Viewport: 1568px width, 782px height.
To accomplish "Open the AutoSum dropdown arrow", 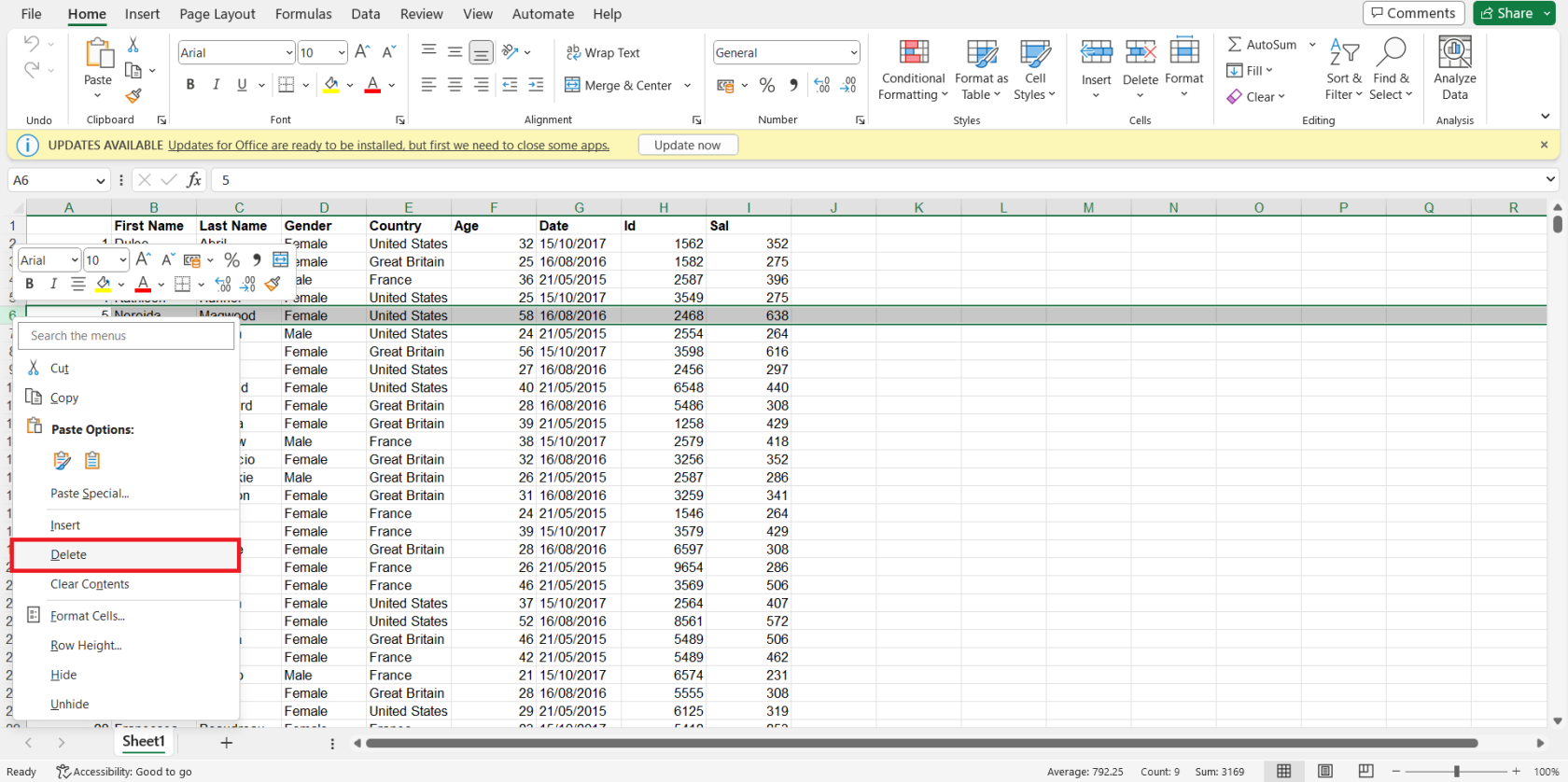I will pos(1312,44).
